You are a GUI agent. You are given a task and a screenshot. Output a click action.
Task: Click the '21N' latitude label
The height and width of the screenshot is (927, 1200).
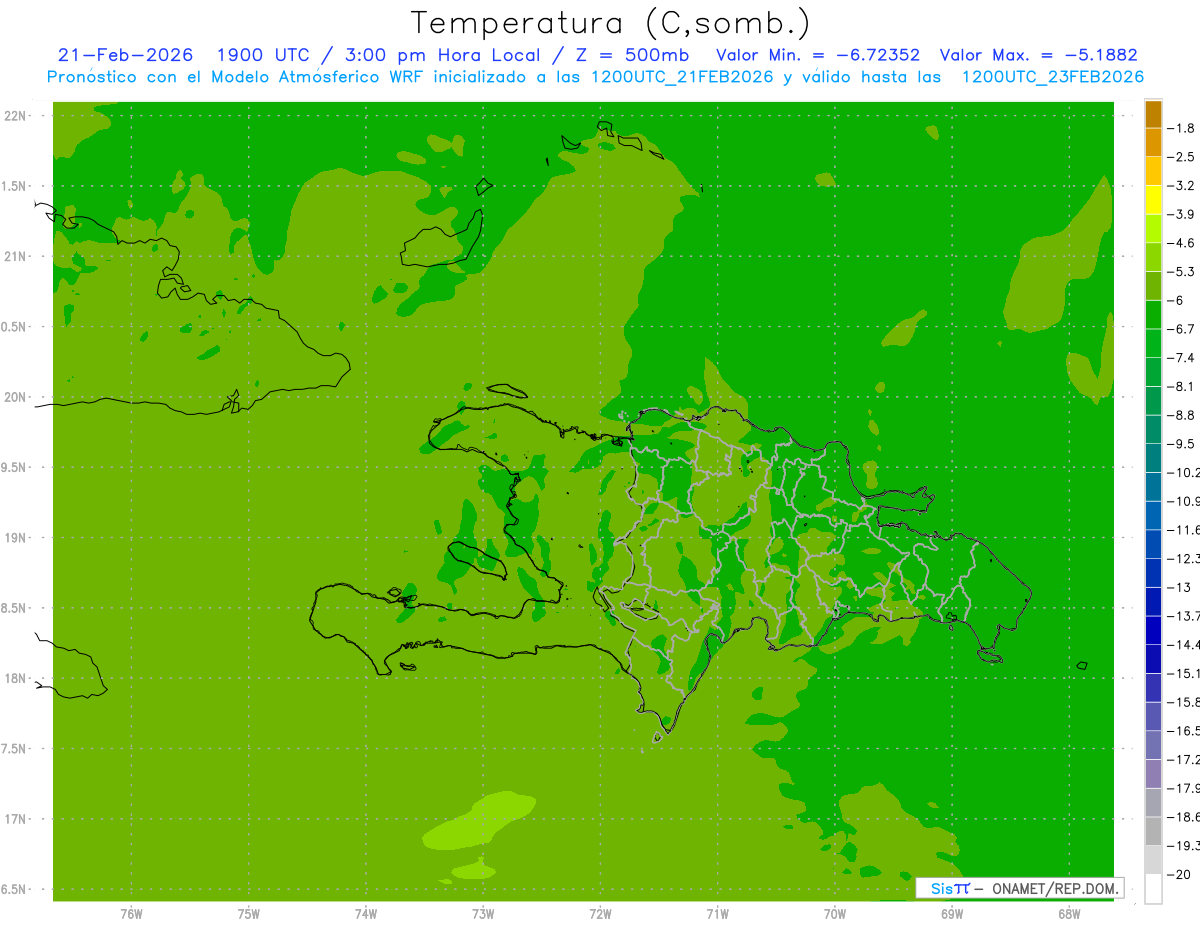click(16, 256)
